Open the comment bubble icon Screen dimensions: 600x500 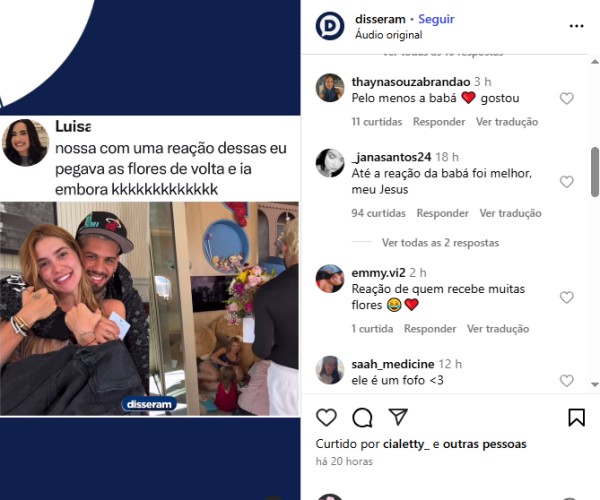click(362, 417)
